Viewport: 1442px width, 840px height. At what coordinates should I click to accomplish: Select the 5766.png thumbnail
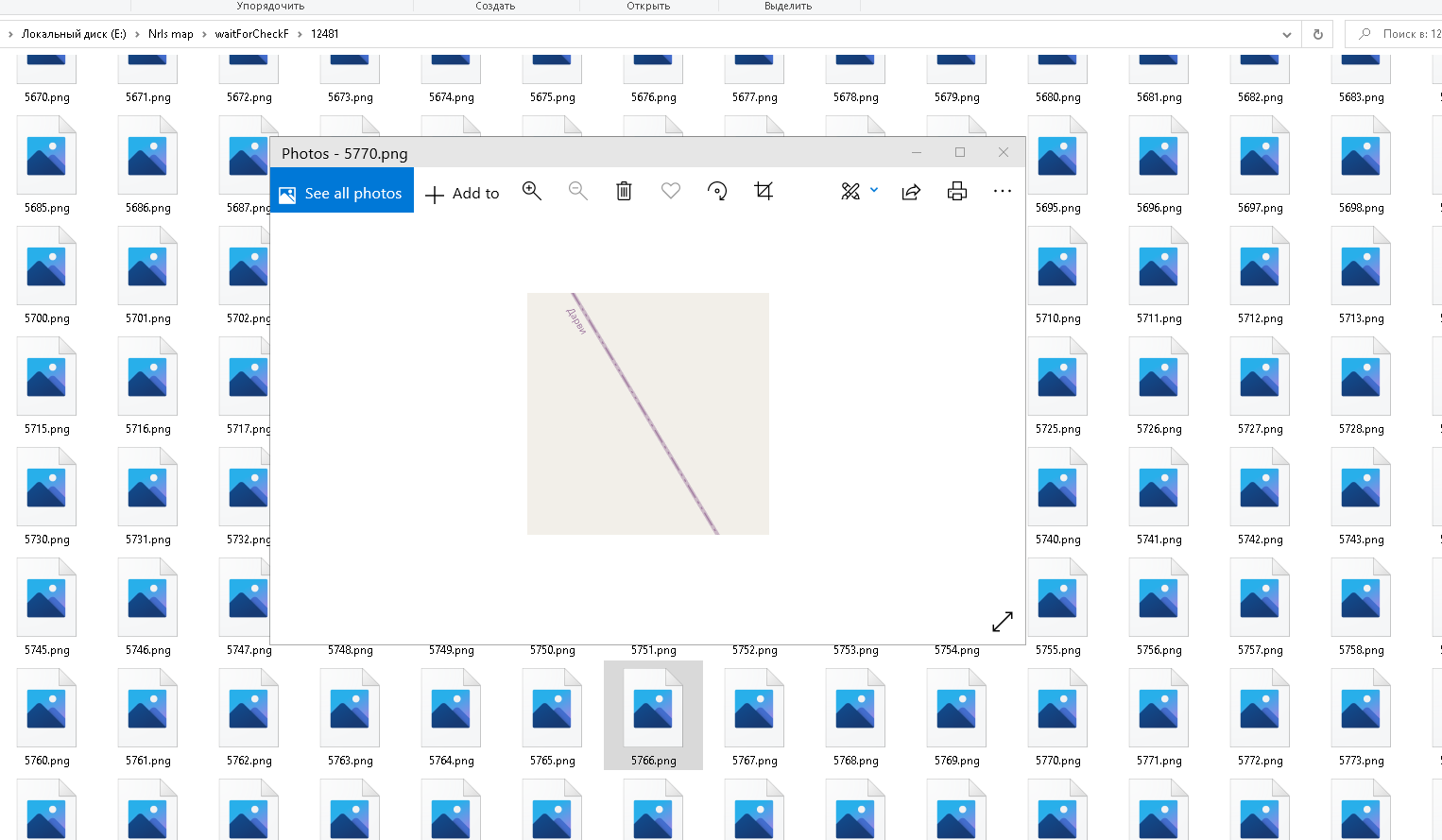point(653,709)
